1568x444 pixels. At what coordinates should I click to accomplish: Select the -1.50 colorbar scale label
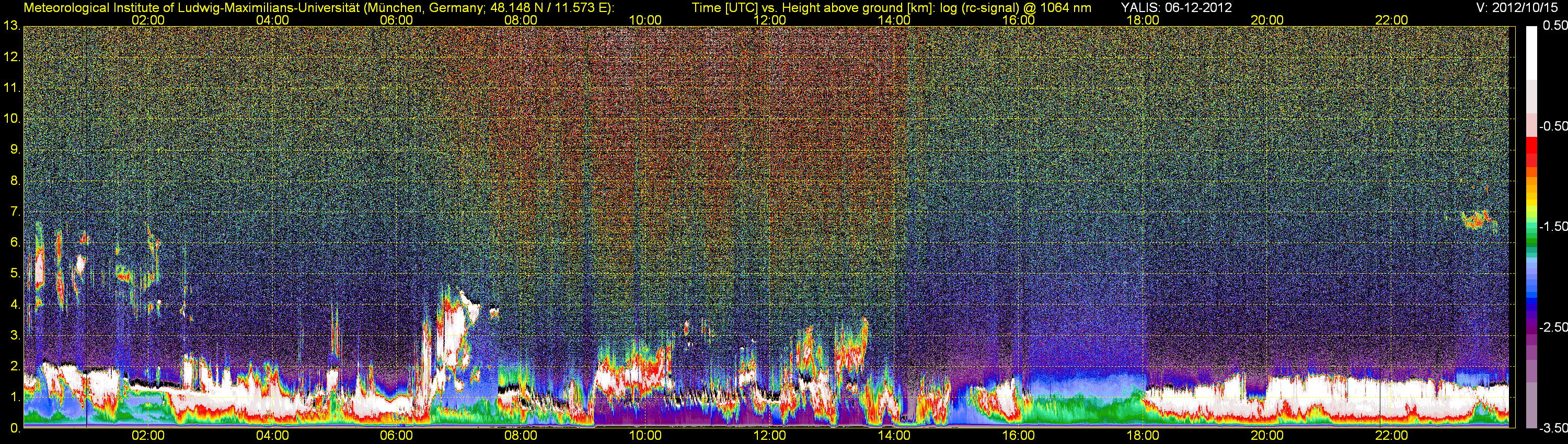1553,226
